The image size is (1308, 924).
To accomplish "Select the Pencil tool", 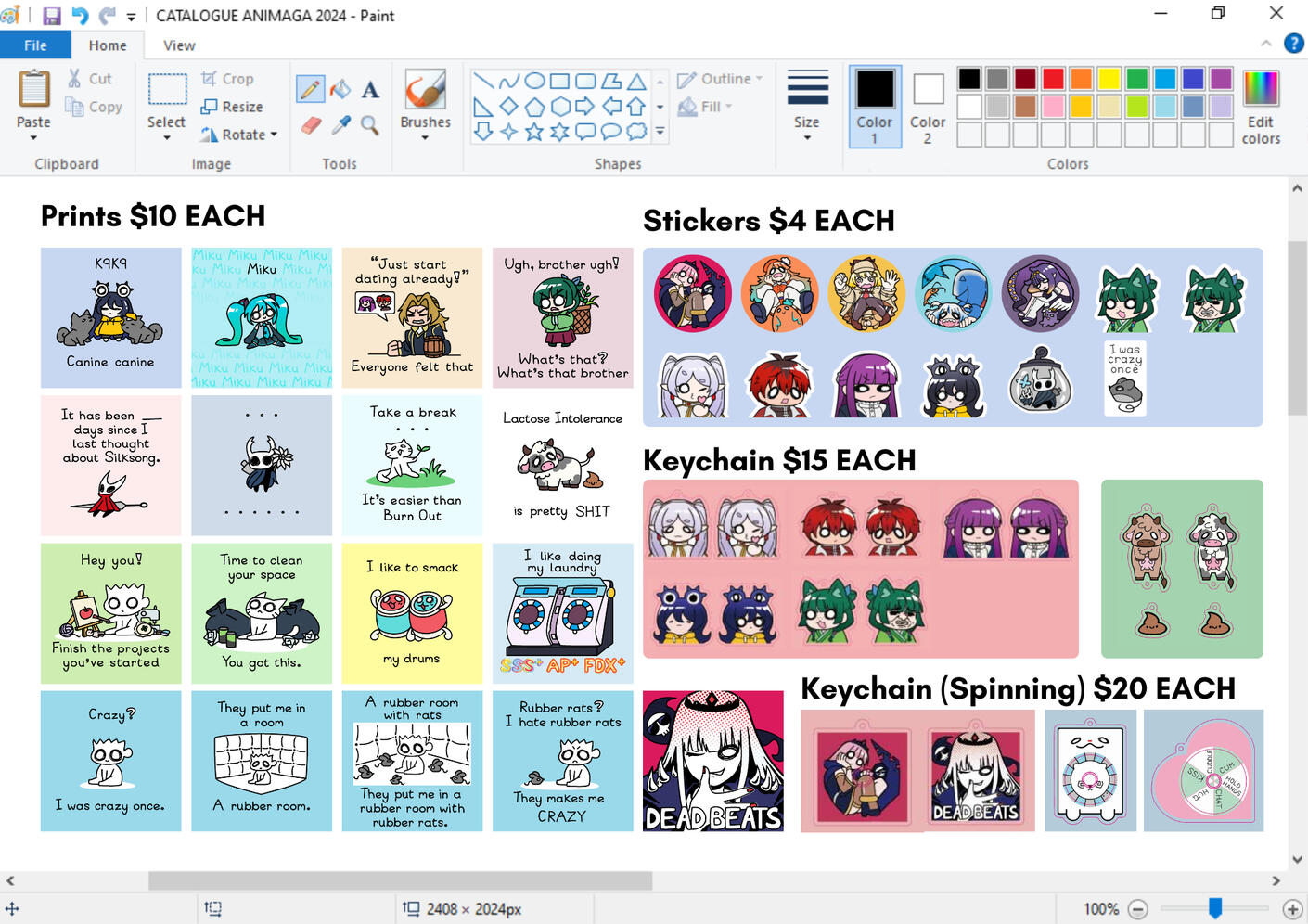I will 310,89.
